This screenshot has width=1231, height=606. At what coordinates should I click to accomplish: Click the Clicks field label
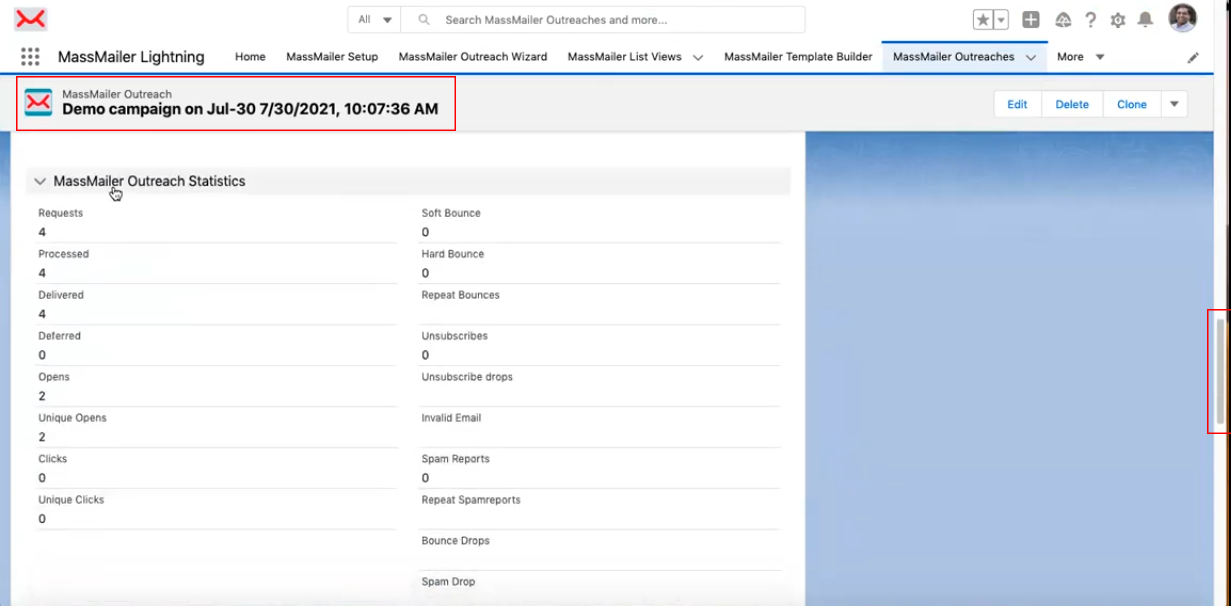point(53,459)
